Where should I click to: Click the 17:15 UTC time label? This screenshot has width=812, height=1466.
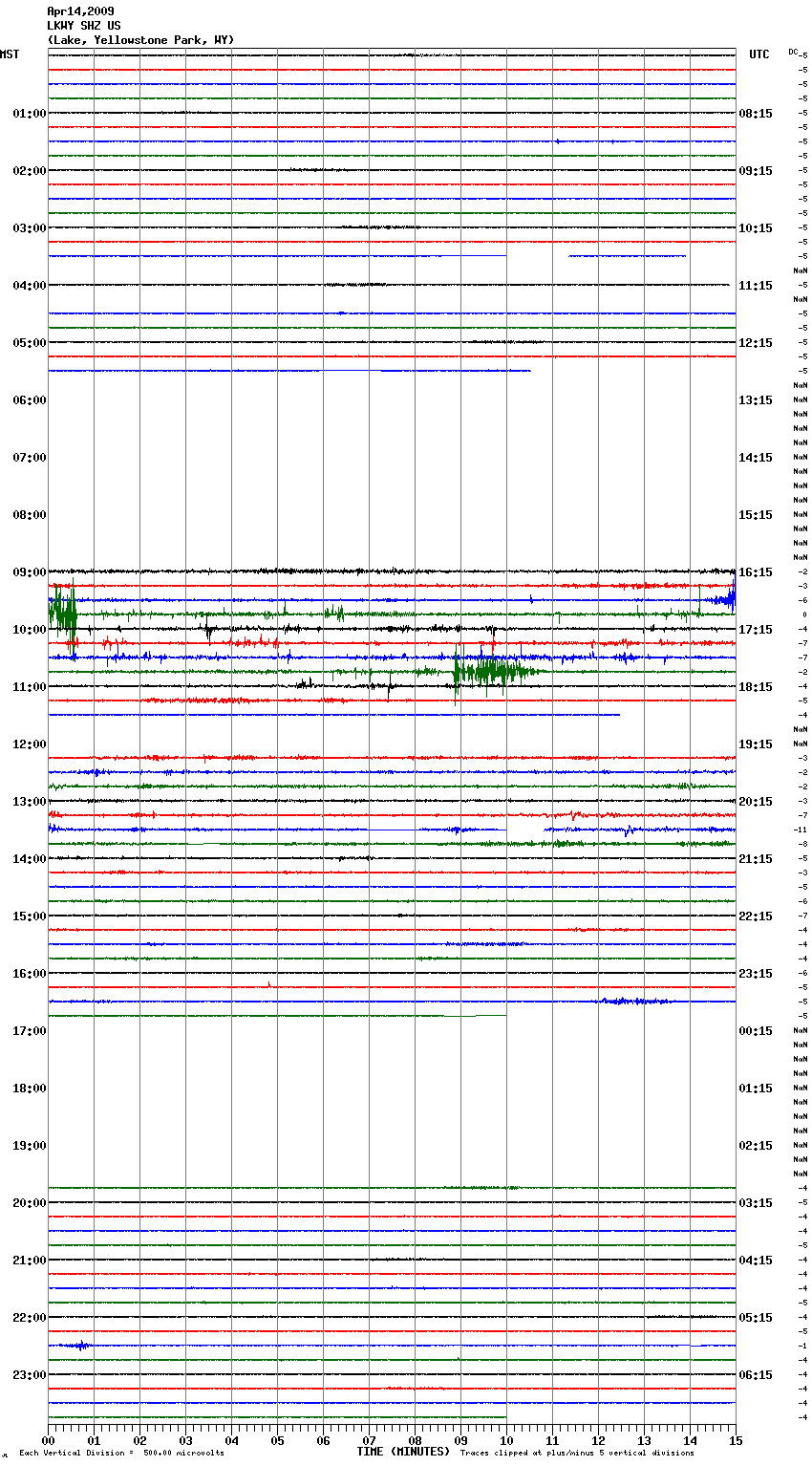click(x=756, y=630)
